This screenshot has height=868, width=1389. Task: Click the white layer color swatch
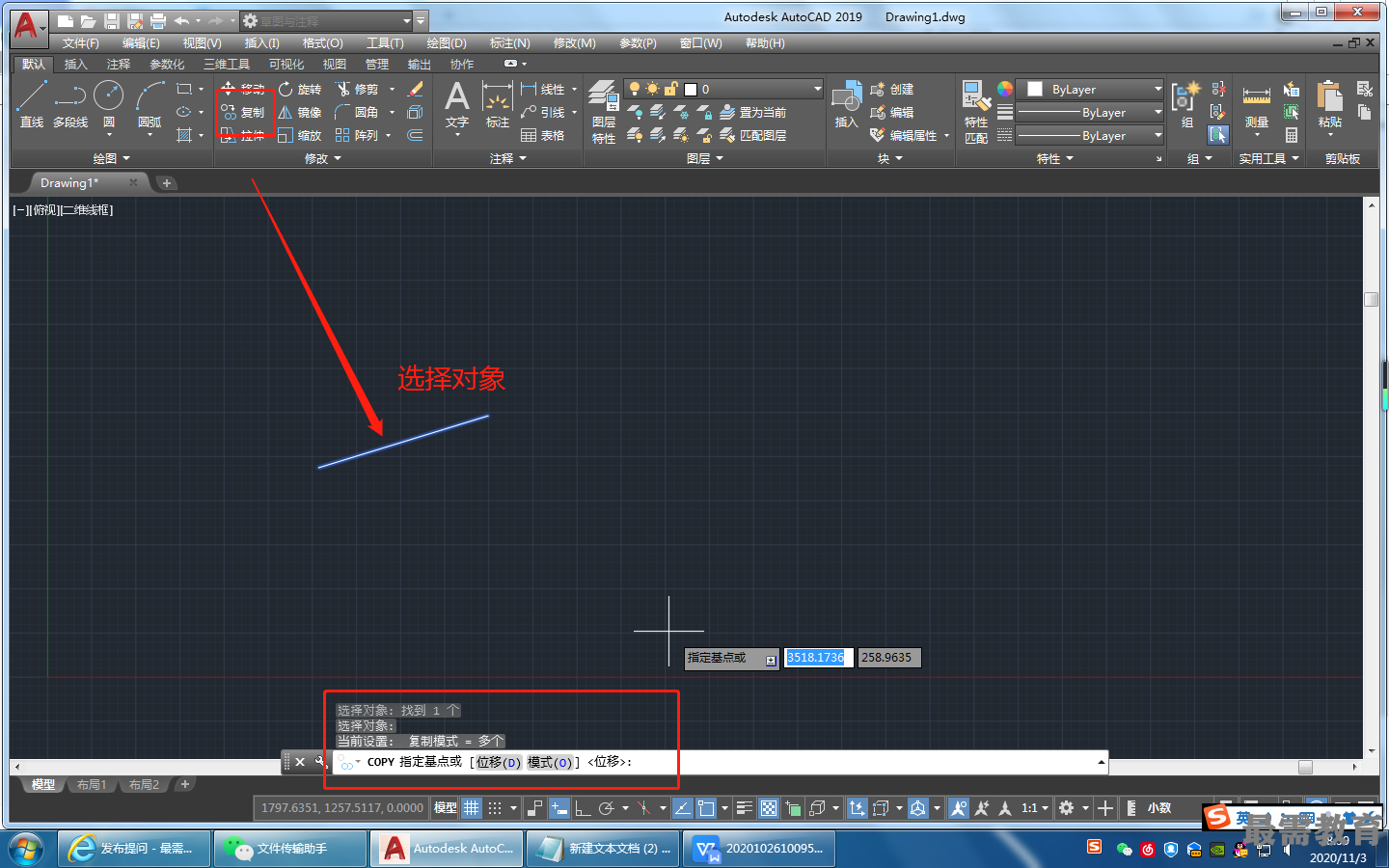691,89
